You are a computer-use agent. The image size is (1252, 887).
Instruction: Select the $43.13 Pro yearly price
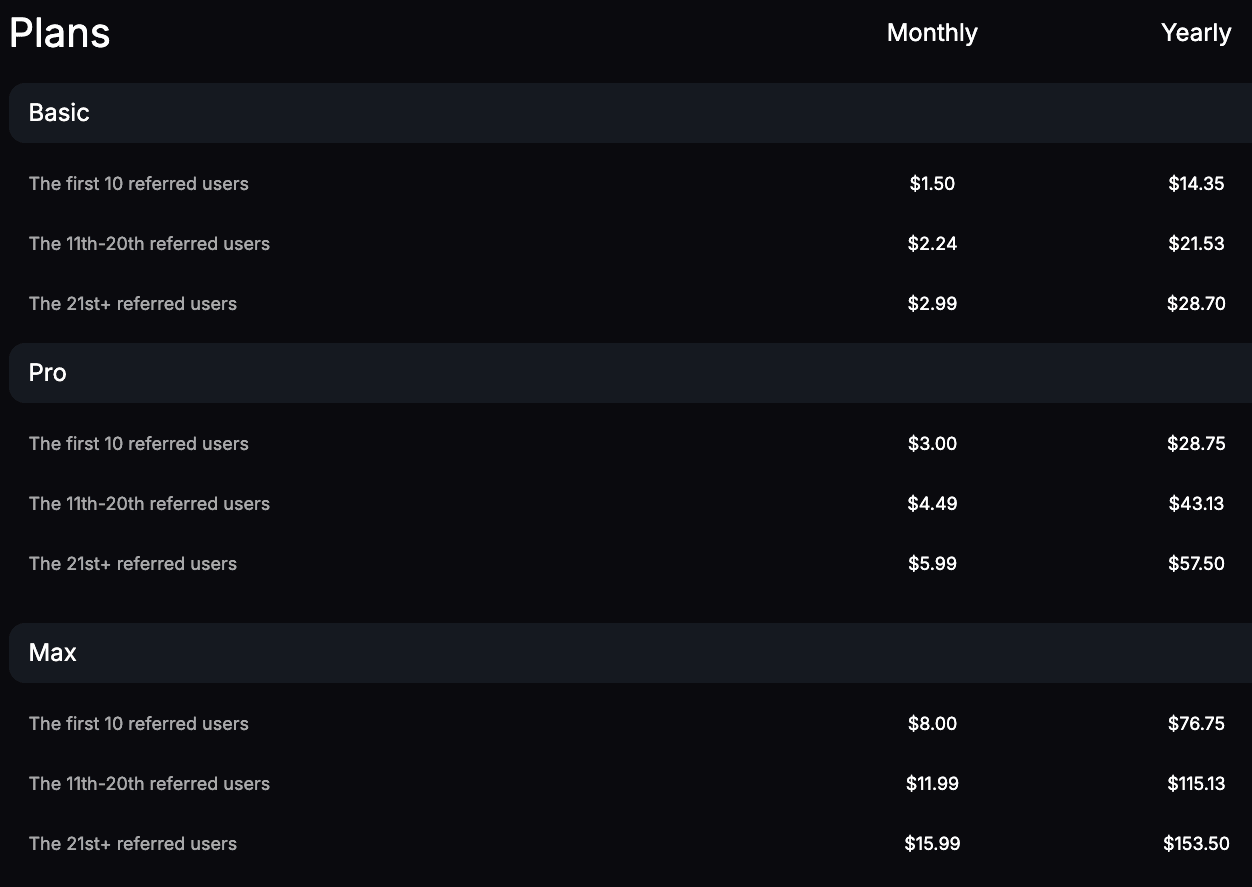(x=1196, y=503)
